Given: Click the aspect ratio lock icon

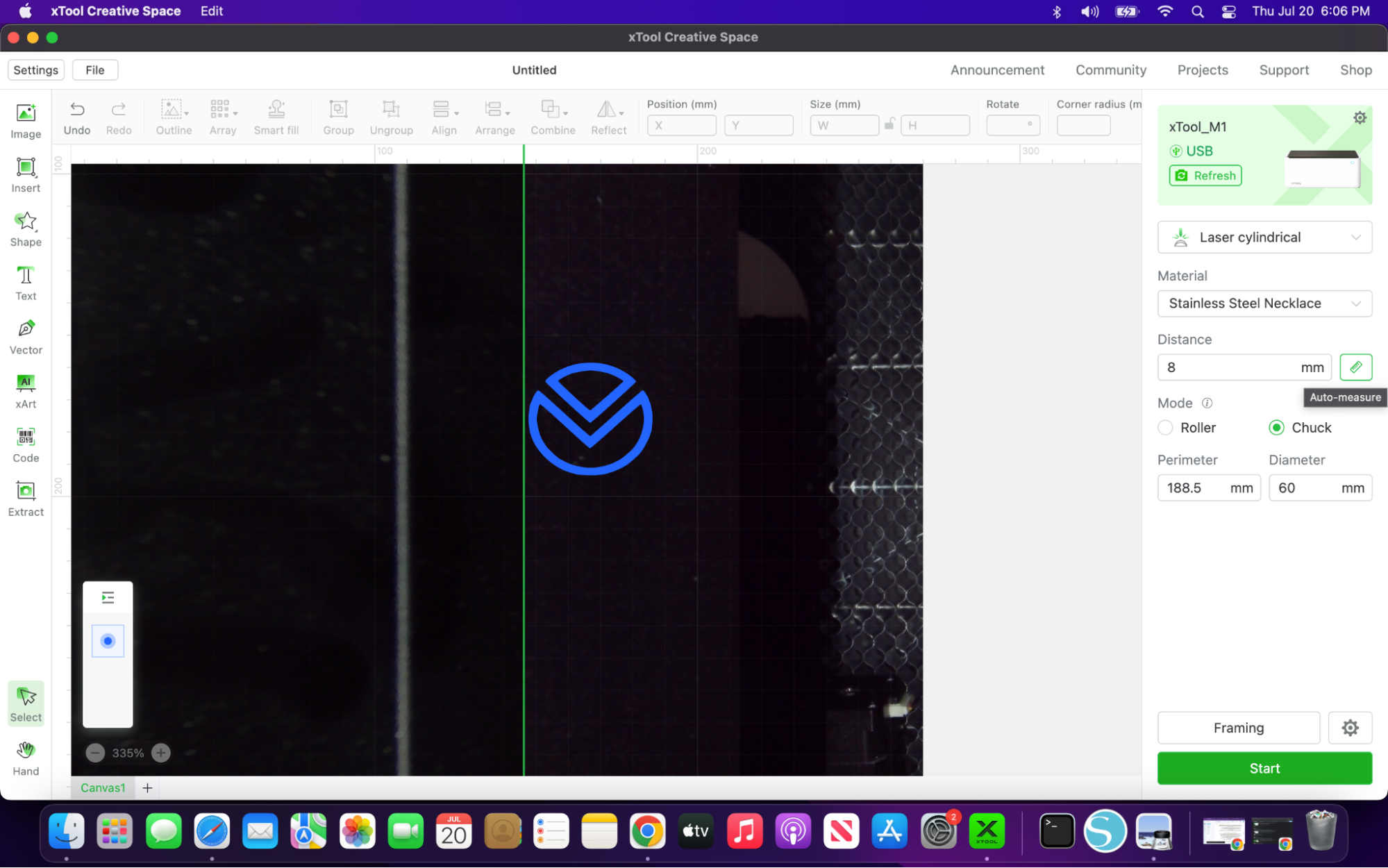Looking at the screenshot, I should (889, 125).
